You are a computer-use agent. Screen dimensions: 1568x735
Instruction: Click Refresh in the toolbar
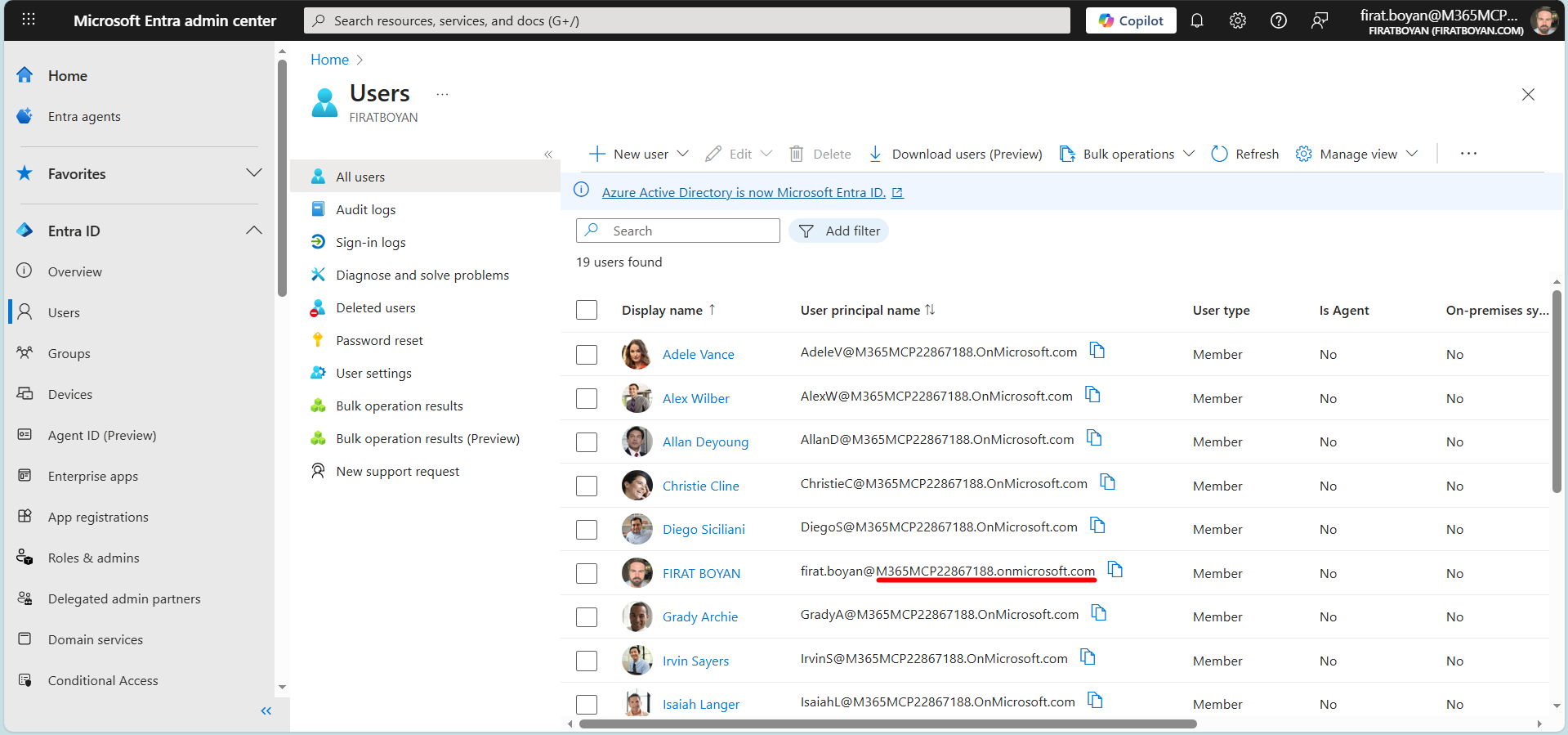click(x=1244, y=154)
